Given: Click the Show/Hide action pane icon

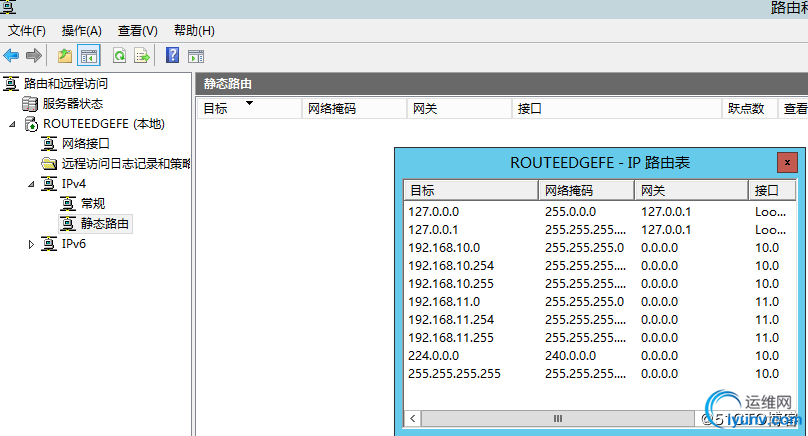Looking at the screenshot, I should click(196, 56).
